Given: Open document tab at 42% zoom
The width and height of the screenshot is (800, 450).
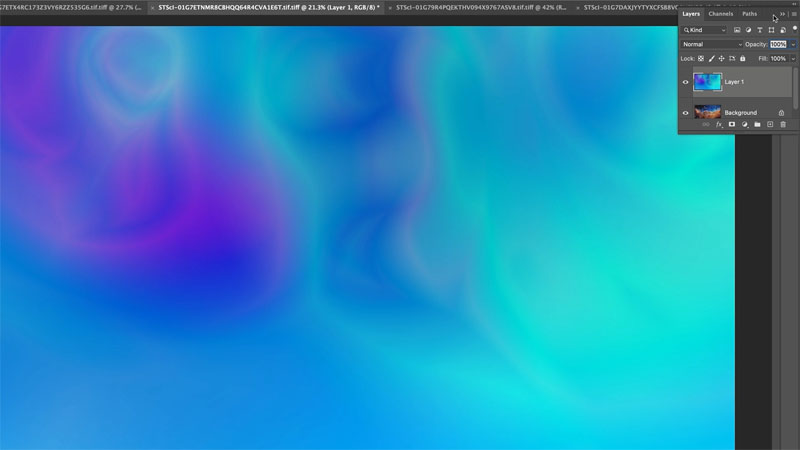Looking at the screenshot, I should point(481,8).
